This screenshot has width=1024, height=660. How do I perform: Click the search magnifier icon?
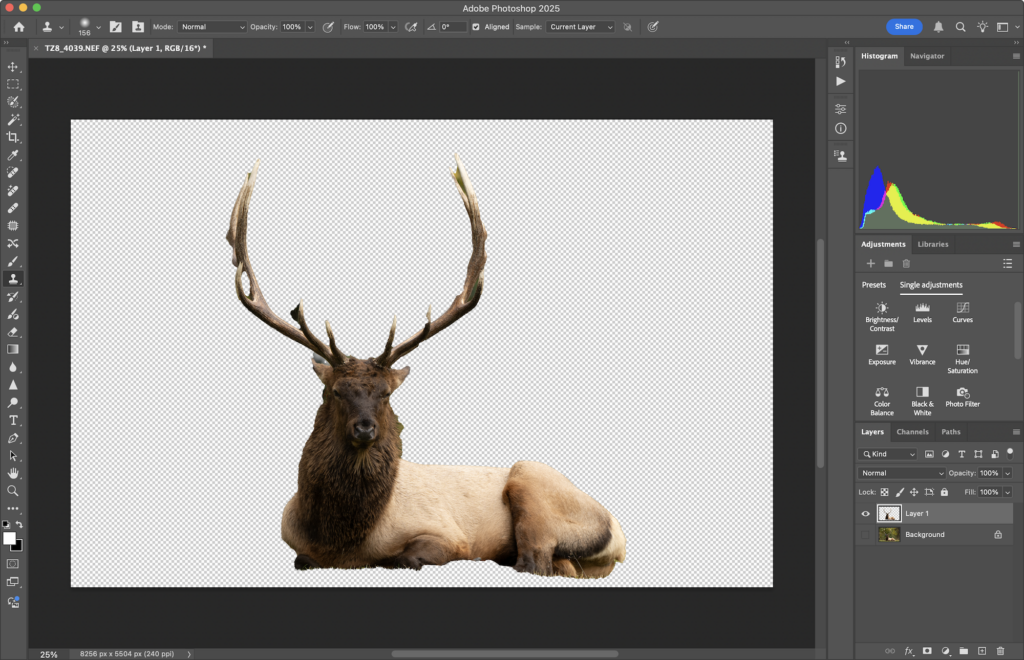pos(960,27)
